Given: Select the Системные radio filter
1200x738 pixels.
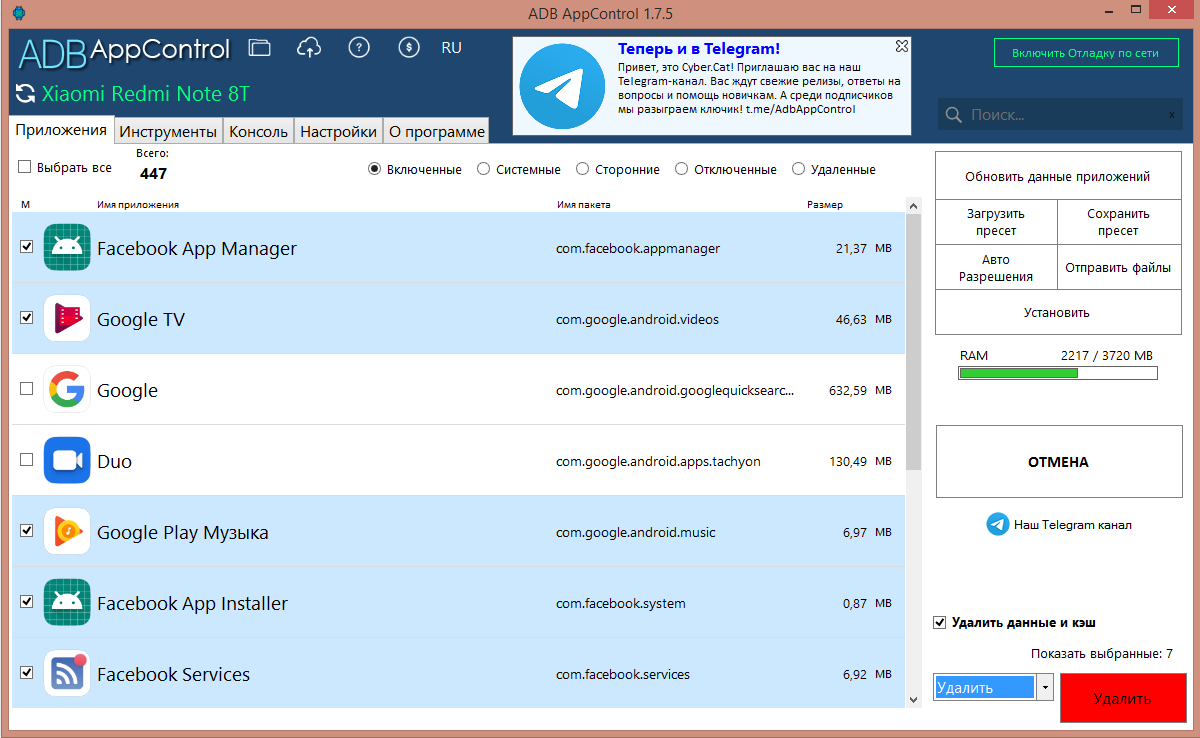Looking at the screenshot, I should 483,169.
